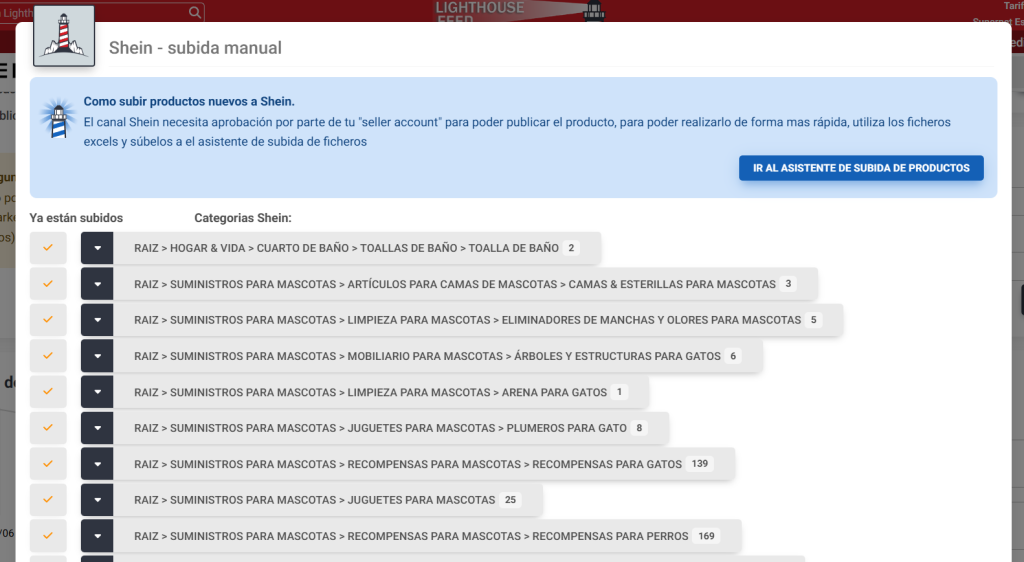
Task: Expand Camas & Esterillas para Mascotas dropdown
Action: click(x=97, y=284)
